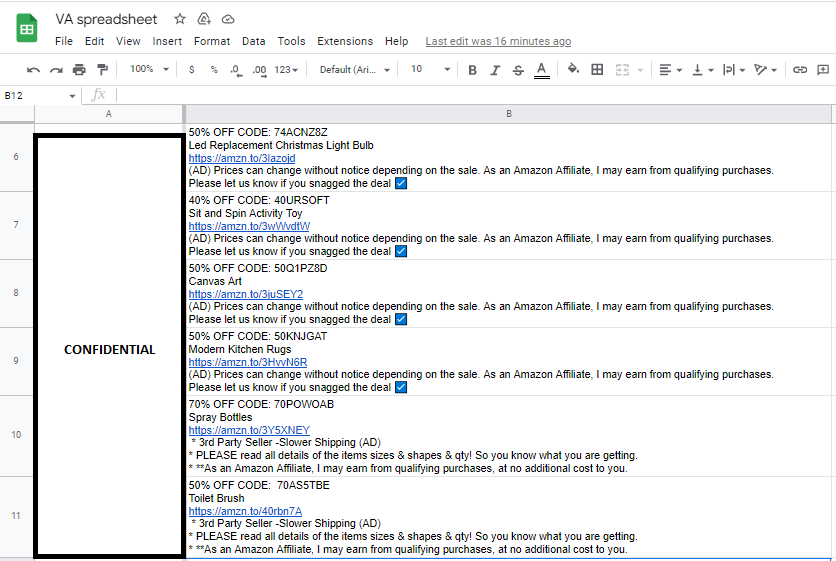This screenshot has height=561, width=836.
Task: Open the text color picker
Action: 542,70
